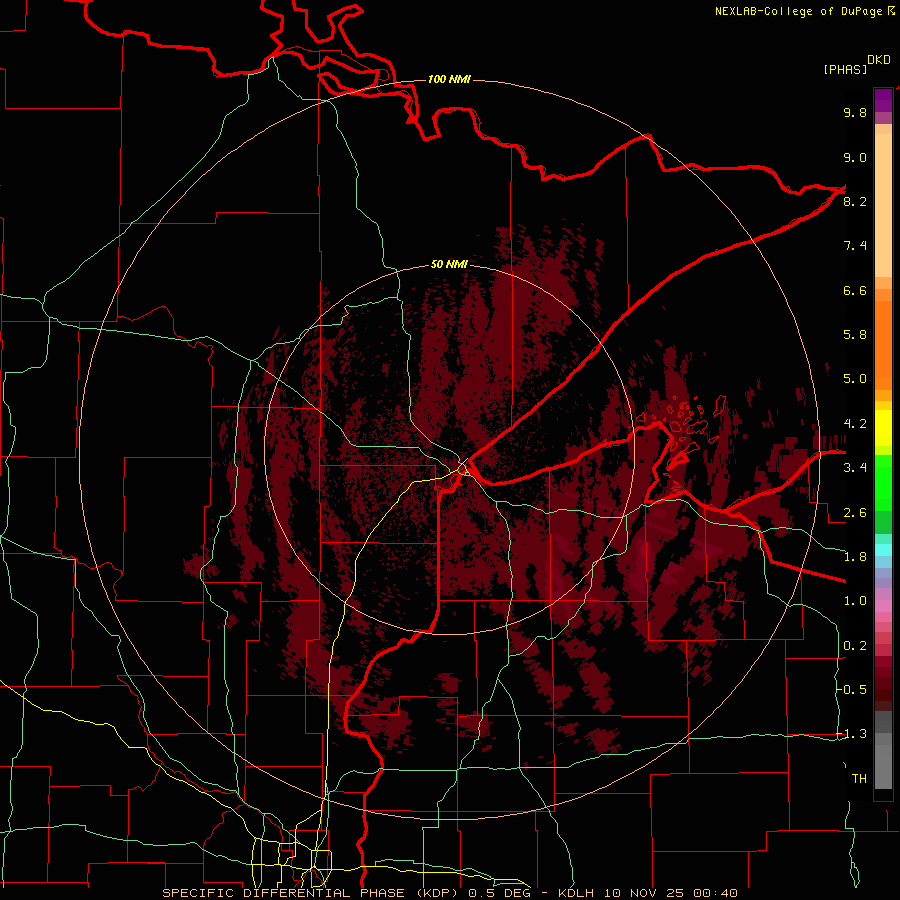900x900 pixels.
Task: Select the 5.0 scale value
Action: [x=855, y=379]
